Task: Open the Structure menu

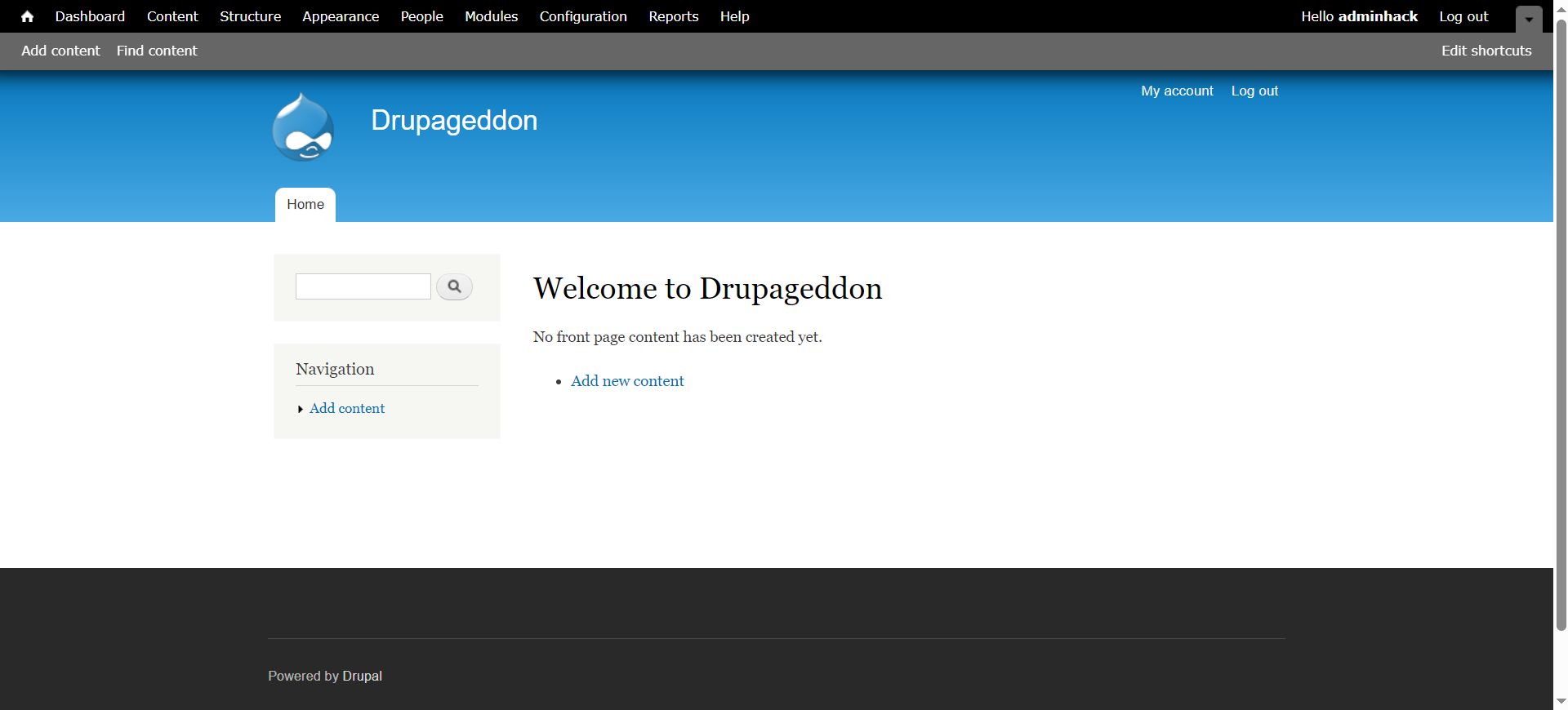Action: [x=250, y=16]
